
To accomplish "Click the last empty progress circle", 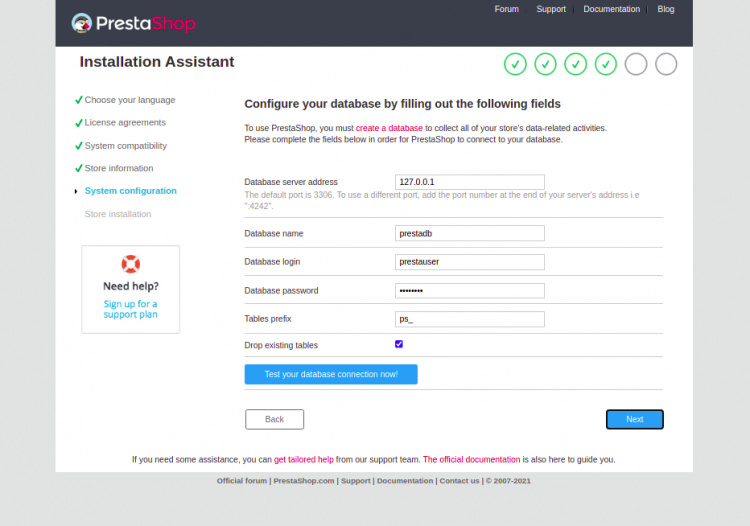I will tap(666, 64).
